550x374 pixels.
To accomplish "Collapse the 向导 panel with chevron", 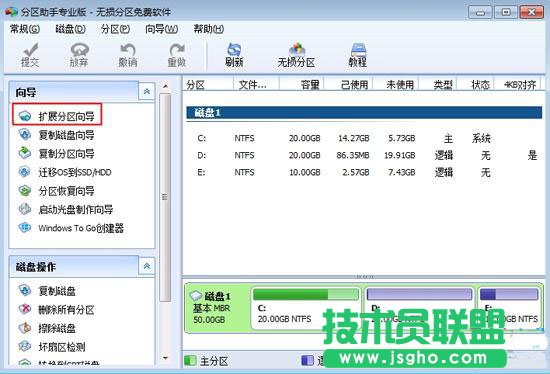I will 147,92.
